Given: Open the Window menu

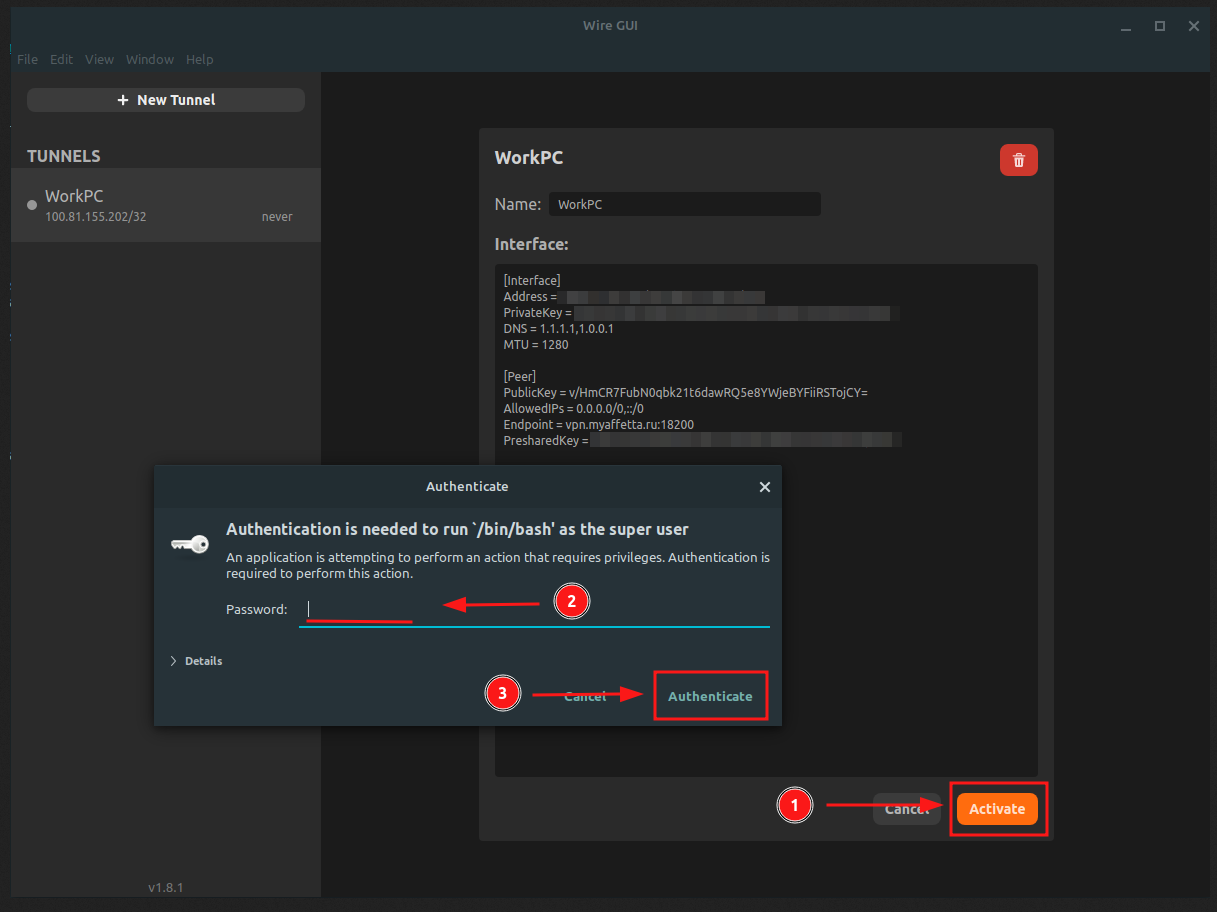Looking at the screenshot, I should tap(150, 59).
